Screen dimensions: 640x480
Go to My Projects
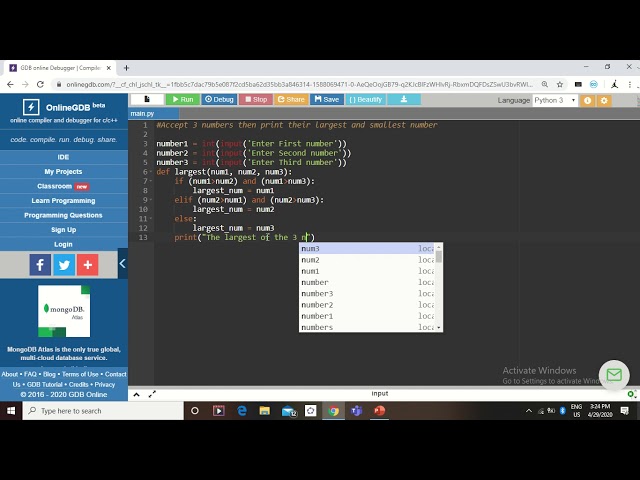click(x=63, y=172)
